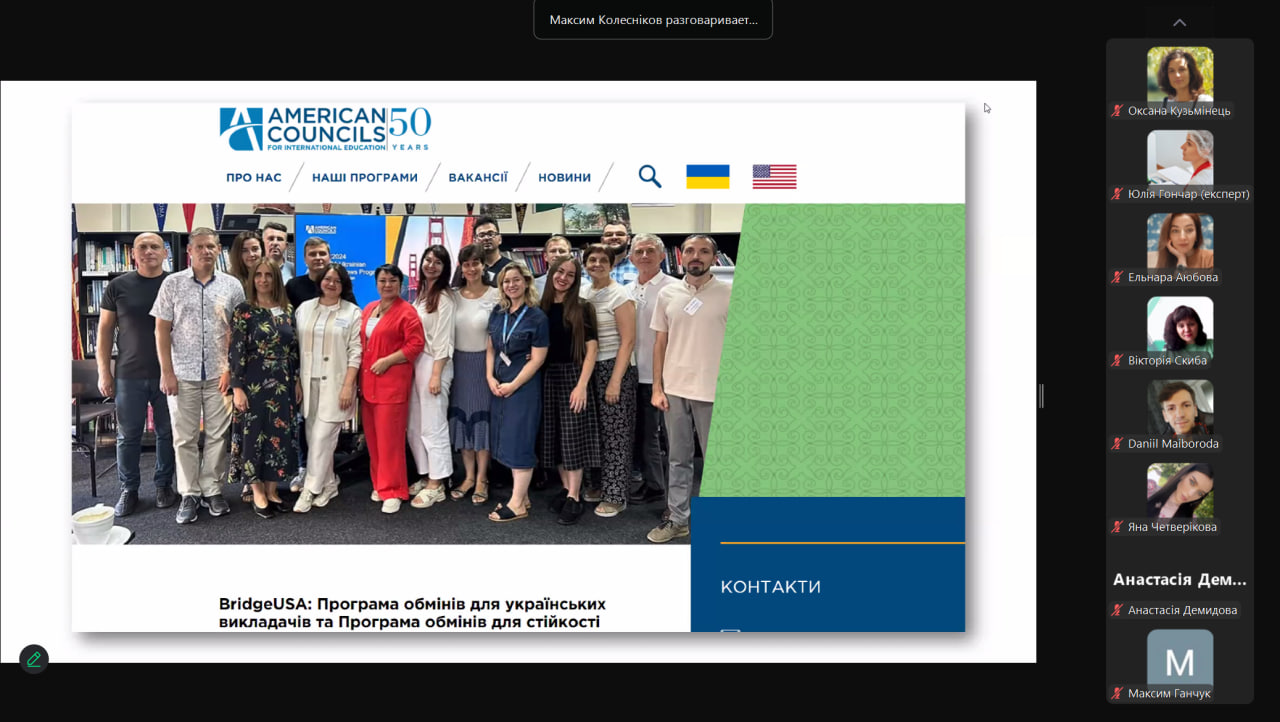
Task: Click the КОНТАКТИ heading
Action: [x=771, y=587]
